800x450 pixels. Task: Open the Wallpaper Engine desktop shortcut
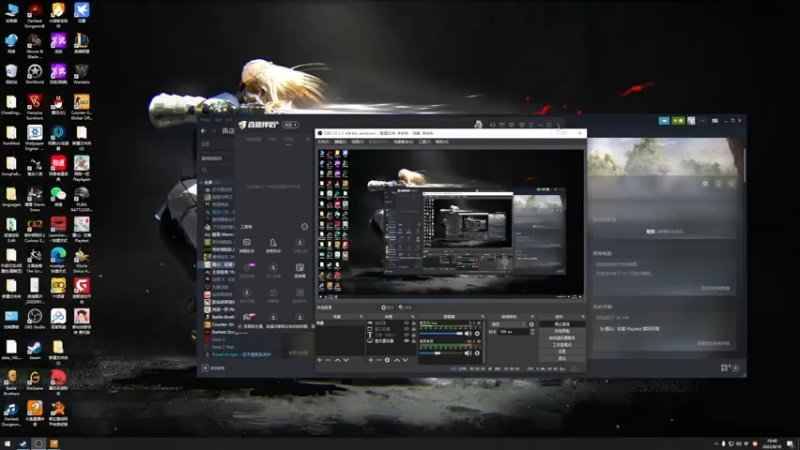point(34,137)
